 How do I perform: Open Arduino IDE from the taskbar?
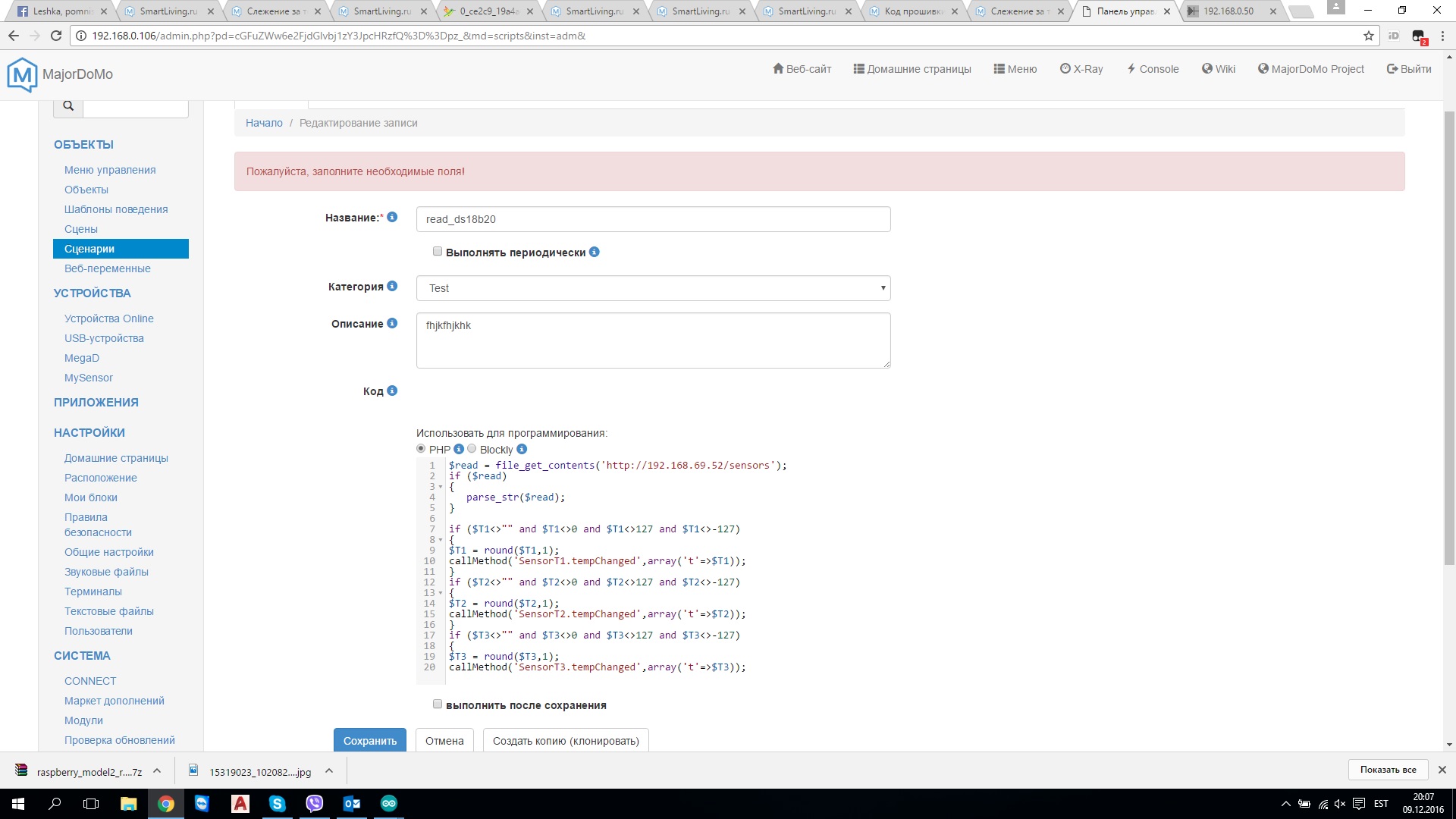389,804
